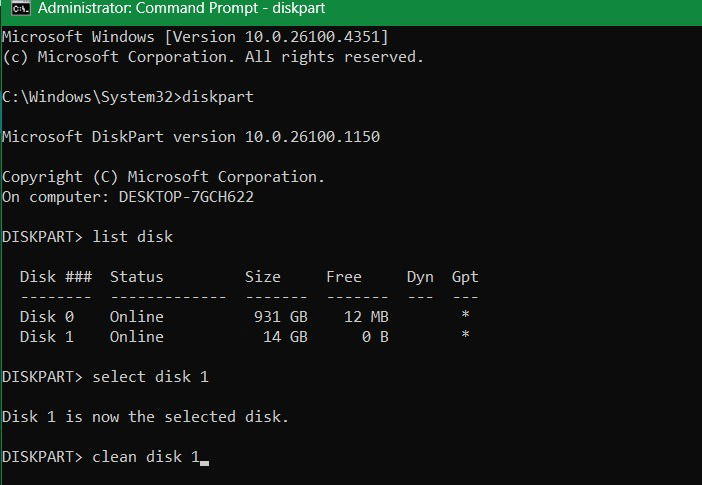Click the 'Disk ###' column header
Screen dimensions: 702x485
tap(56, 277)
